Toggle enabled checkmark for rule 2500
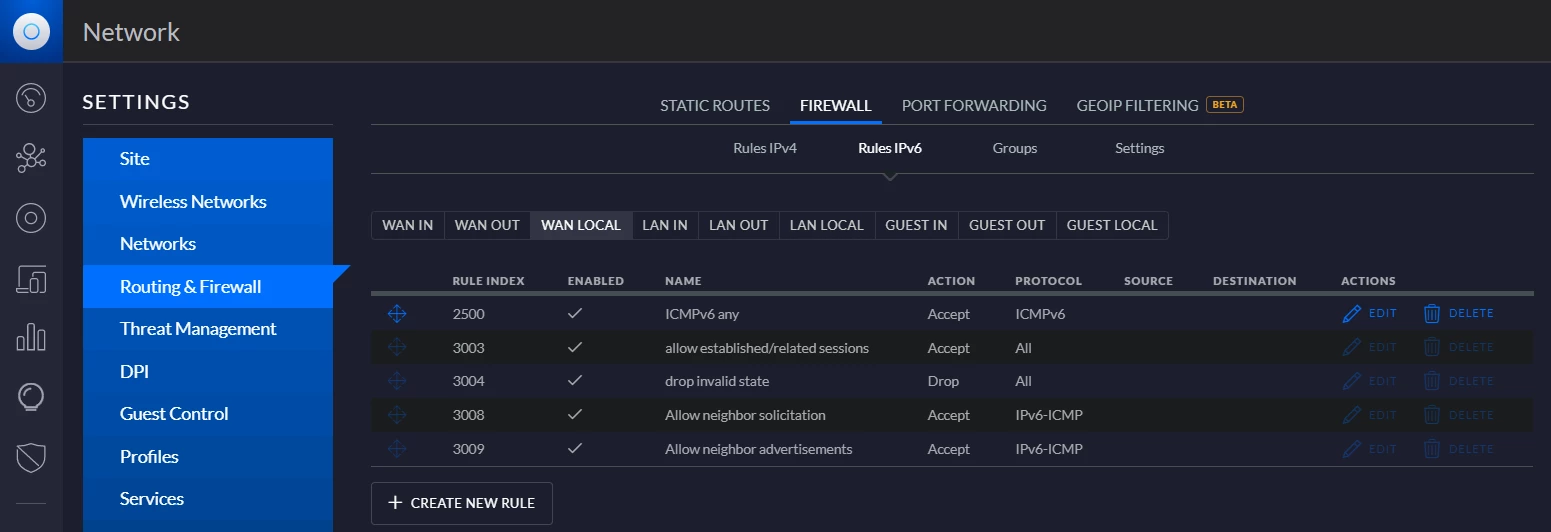 pyautogui.click(x=574, y=314)
